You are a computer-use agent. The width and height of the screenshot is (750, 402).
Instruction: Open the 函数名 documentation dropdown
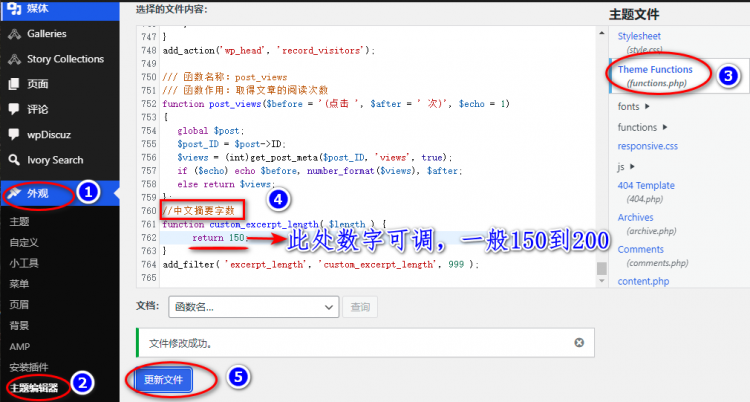(x=254, y=307)
